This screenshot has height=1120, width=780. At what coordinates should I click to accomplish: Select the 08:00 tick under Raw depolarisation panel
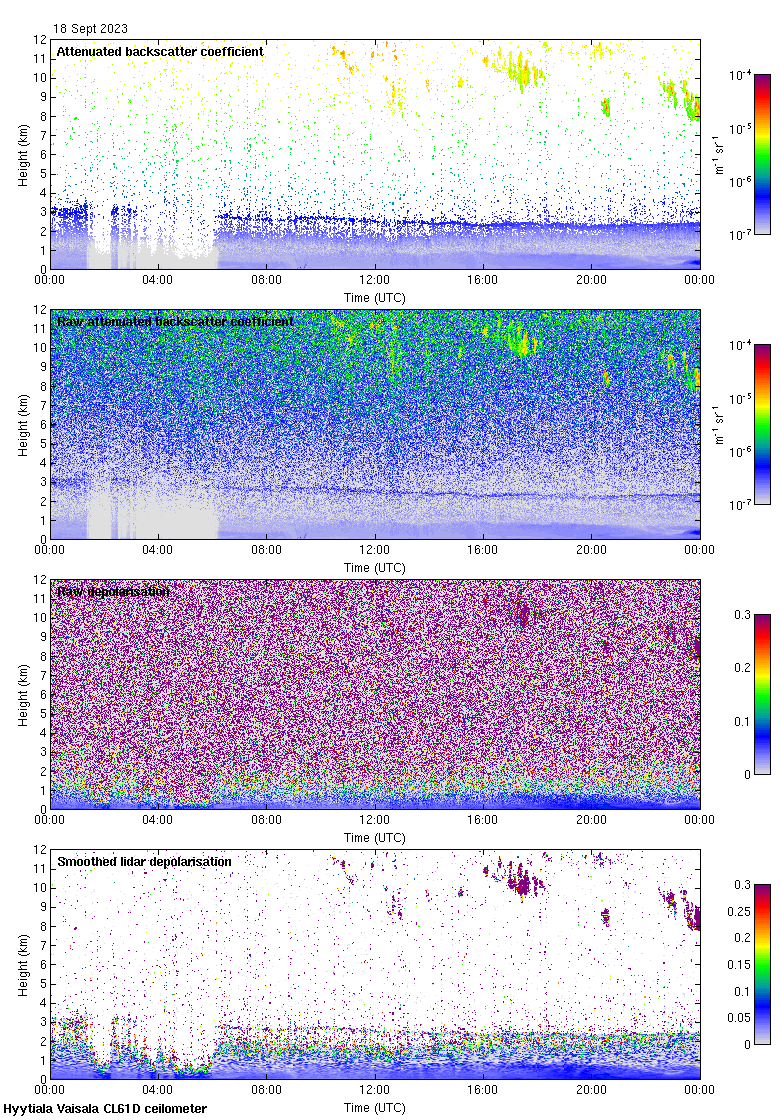(x=267, y=822)
